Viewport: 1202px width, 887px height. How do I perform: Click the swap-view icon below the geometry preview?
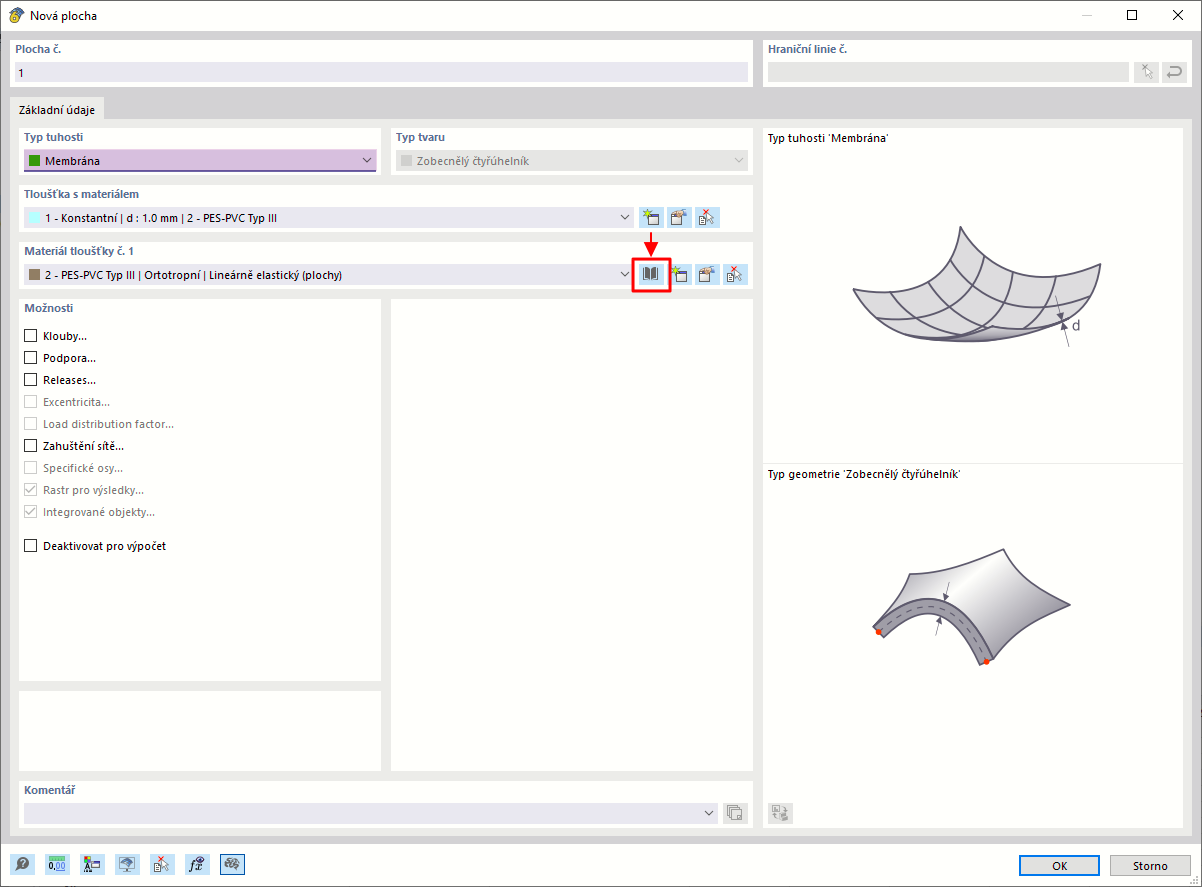point(780,813)
